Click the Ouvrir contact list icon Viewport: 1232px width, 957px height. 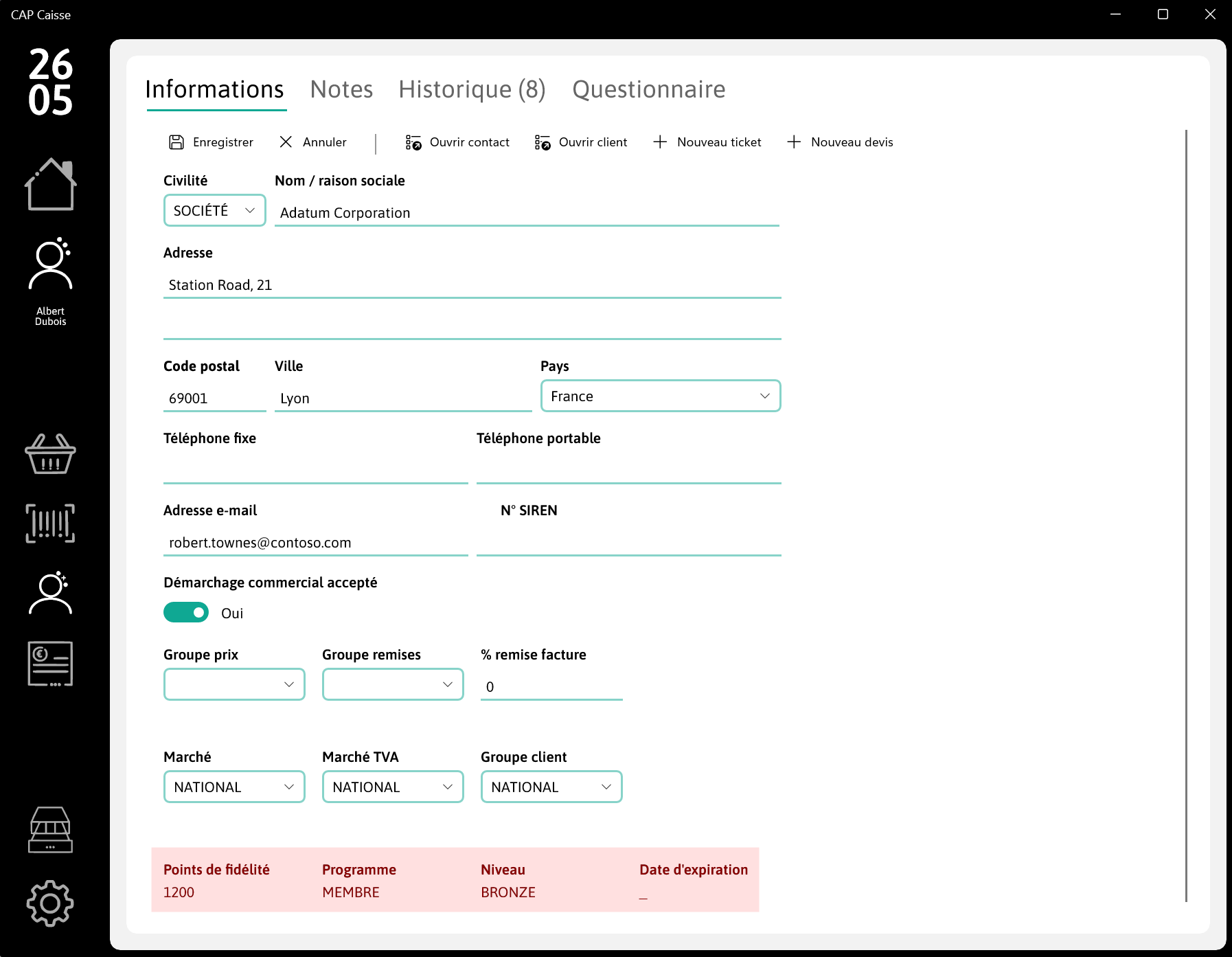point(413,142)
